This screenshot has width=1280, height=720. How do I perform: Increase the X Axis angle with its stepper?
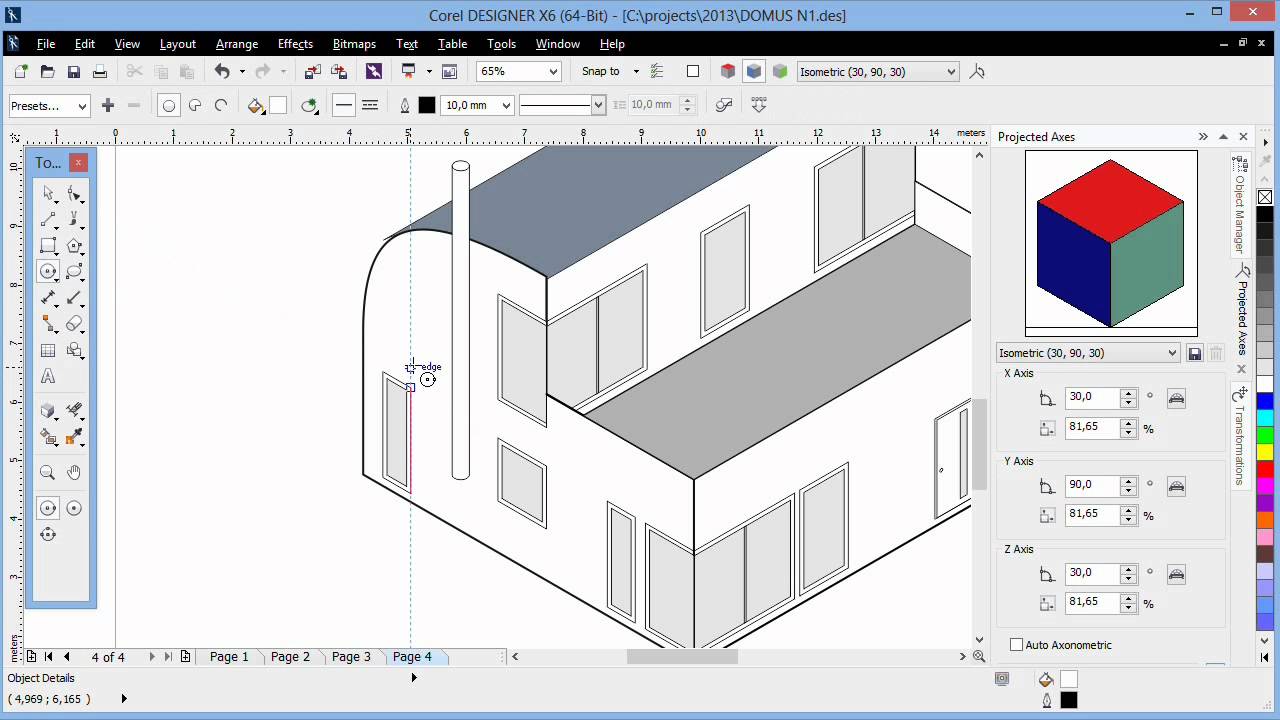click(x=1128, y=392)
